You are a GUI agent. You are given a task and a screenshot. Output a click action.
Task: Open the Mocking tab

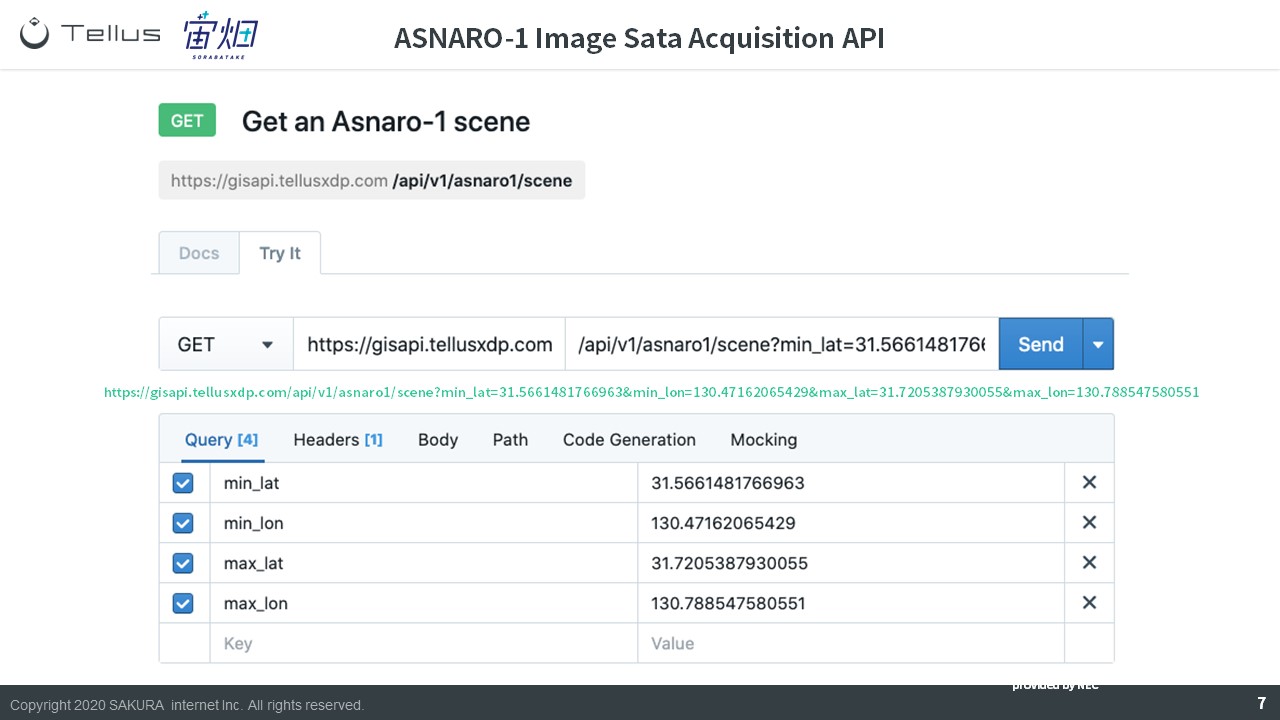coord(764,440)
